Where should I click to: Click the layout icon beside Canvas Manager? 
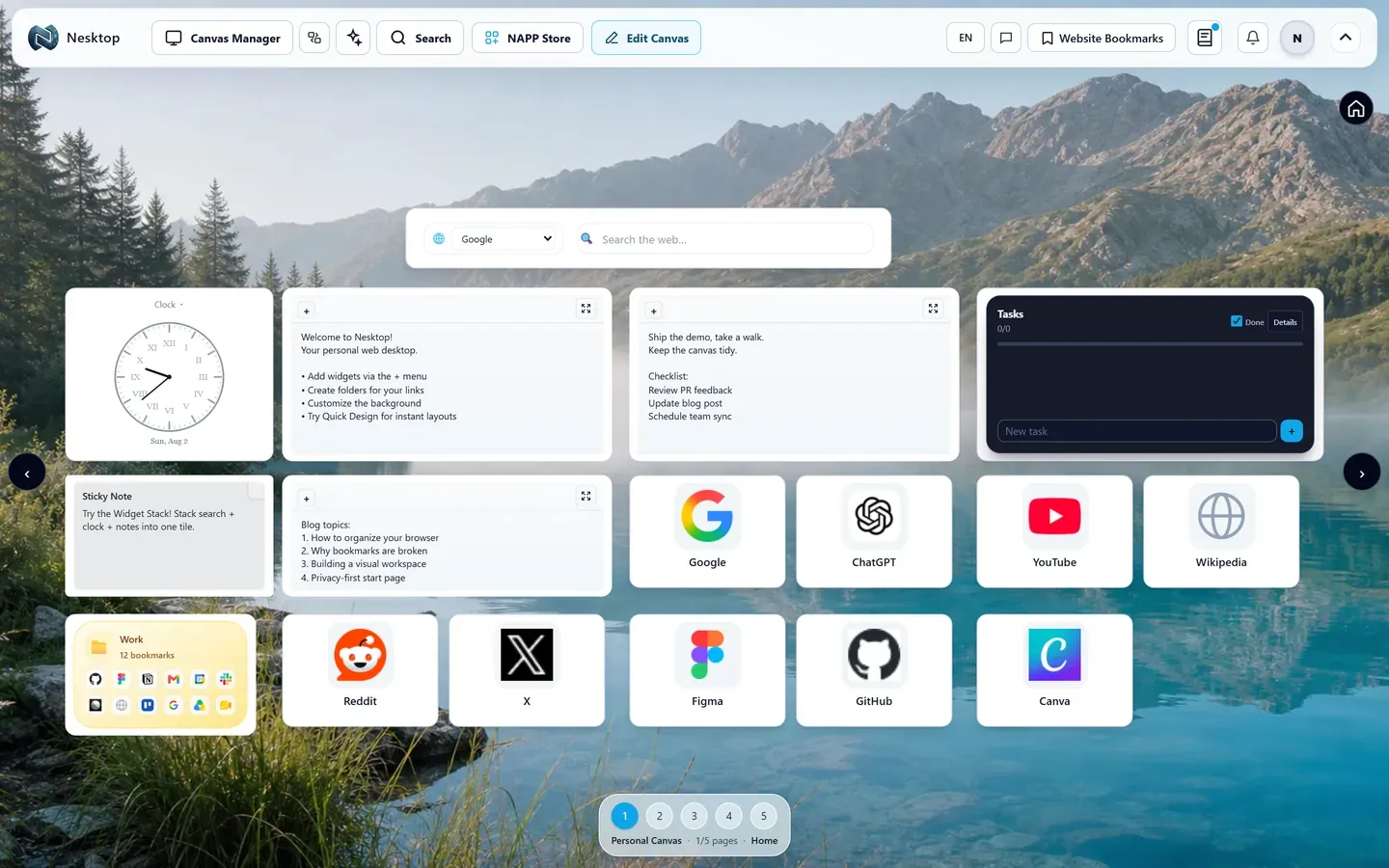pos(314,38)
